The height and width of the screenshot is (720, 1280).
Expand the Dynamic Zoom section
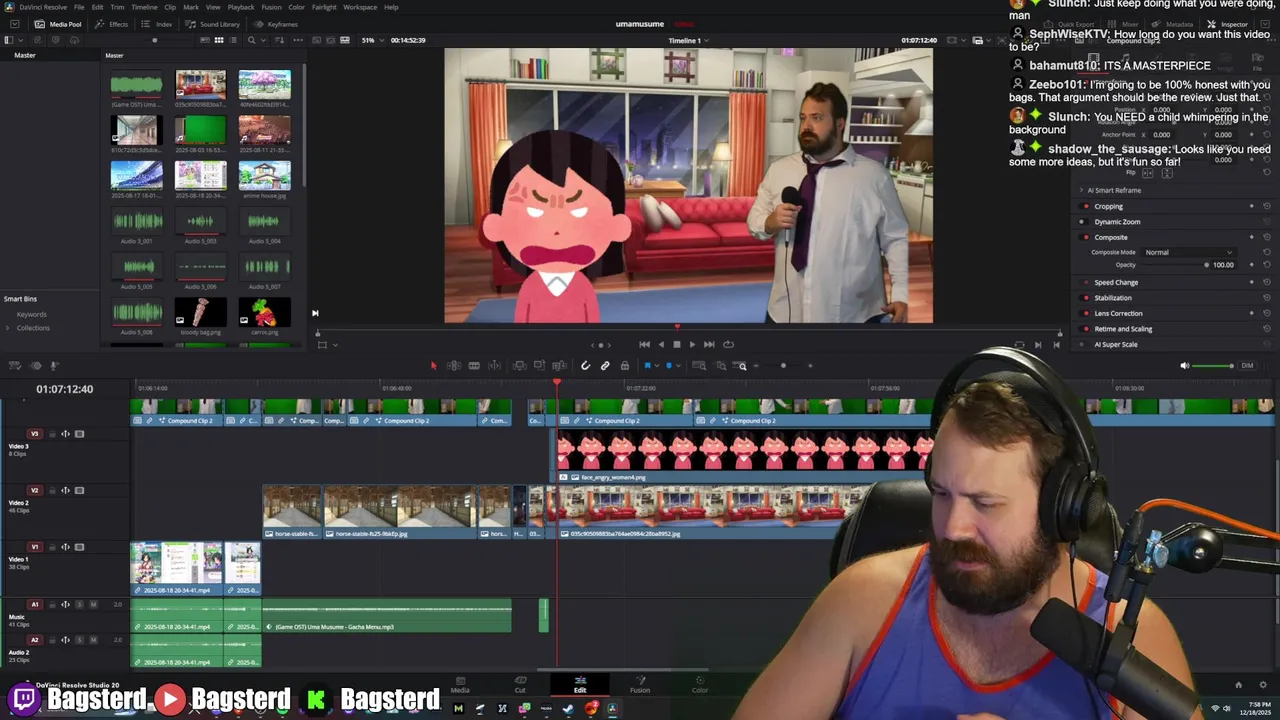point(1117,222)
